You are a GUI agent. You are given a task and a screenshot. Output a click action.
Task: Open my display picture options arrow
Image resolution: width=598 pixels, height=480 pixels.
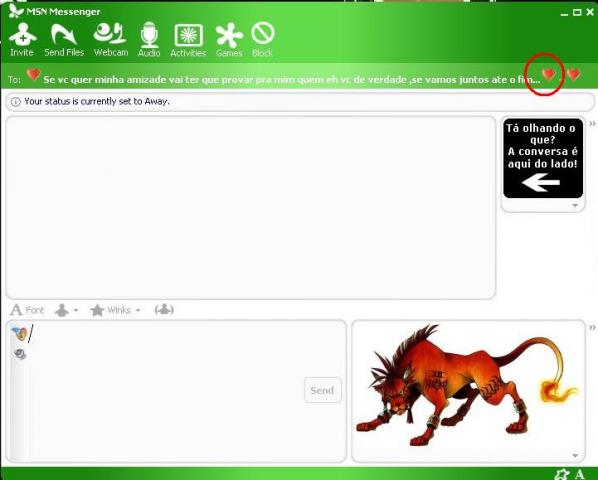[575, 456]
